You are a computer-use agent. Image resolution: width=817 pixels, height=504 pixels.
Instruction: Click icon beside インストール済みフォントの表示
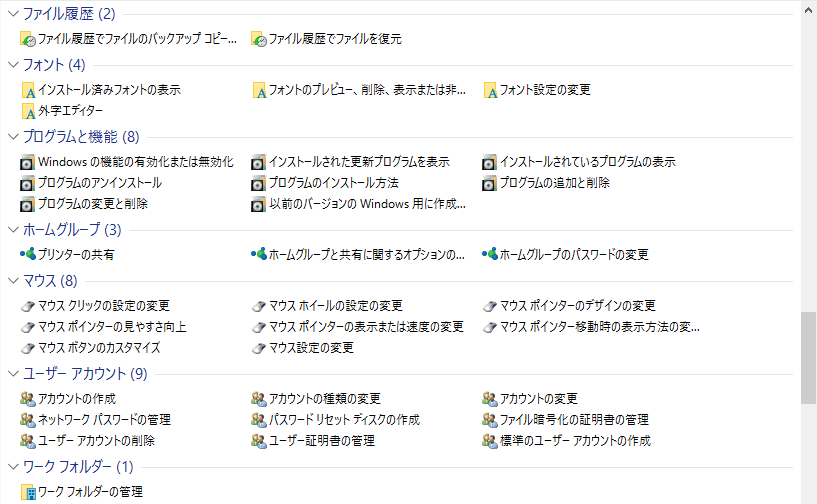tap(28, 90)
